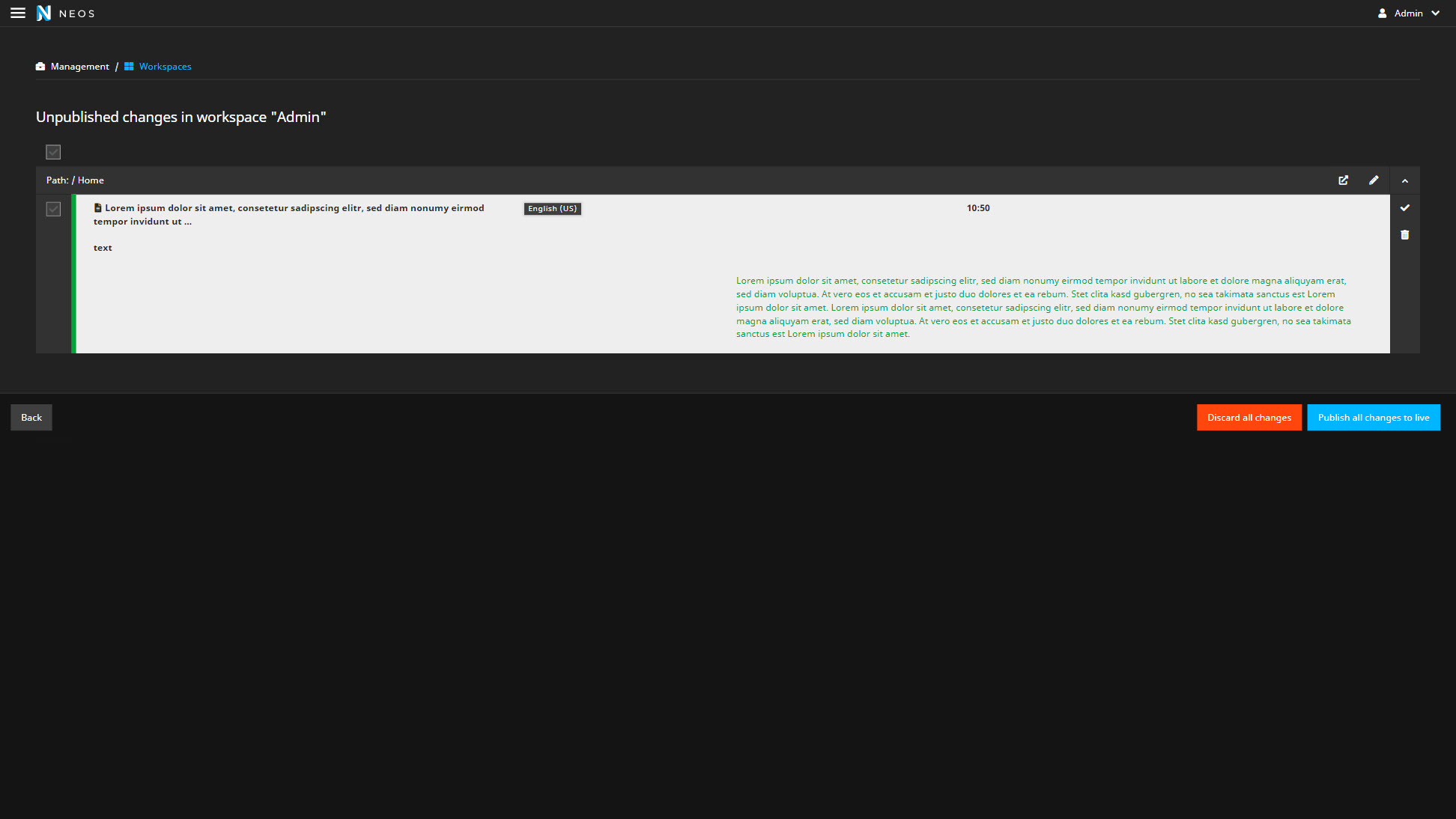Click the Admin user icon

click(1383, 13)
